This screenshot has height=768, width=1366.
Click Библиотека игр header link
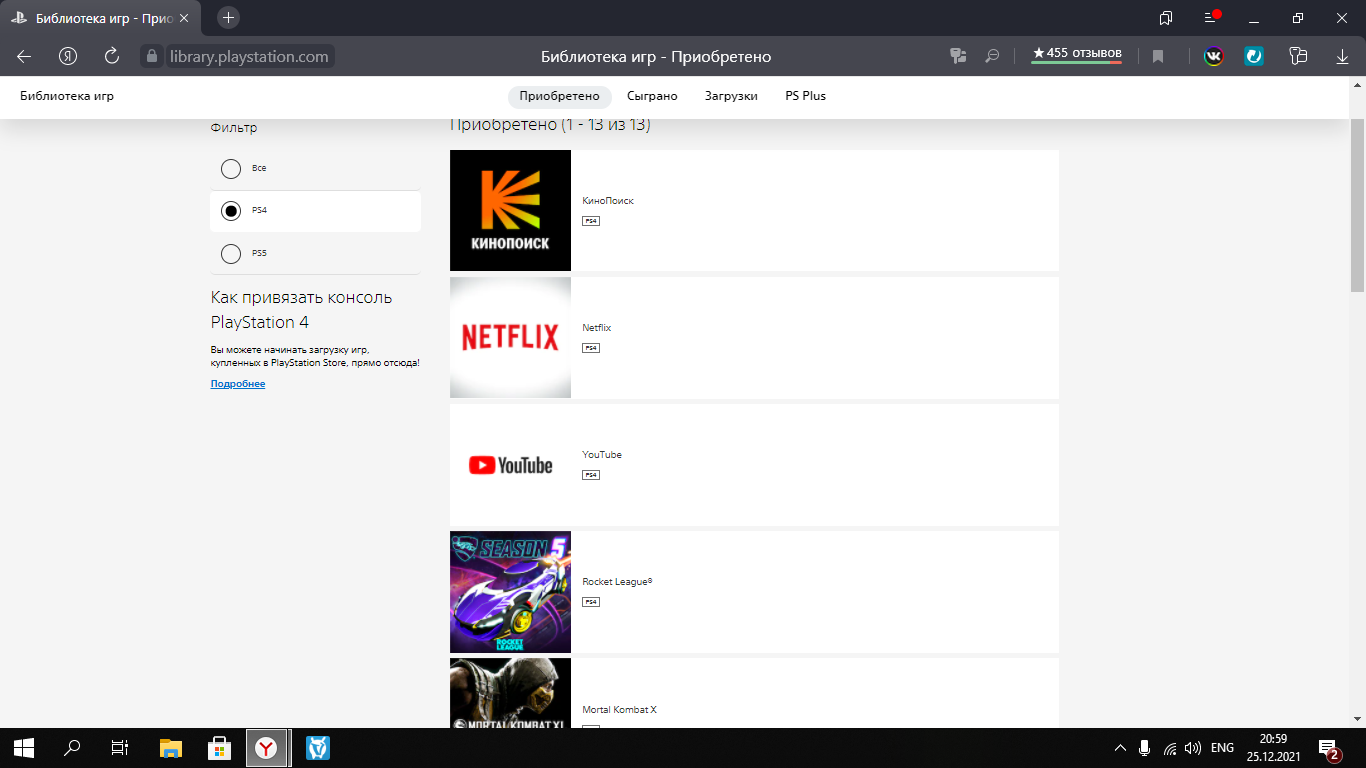[67, 96]
